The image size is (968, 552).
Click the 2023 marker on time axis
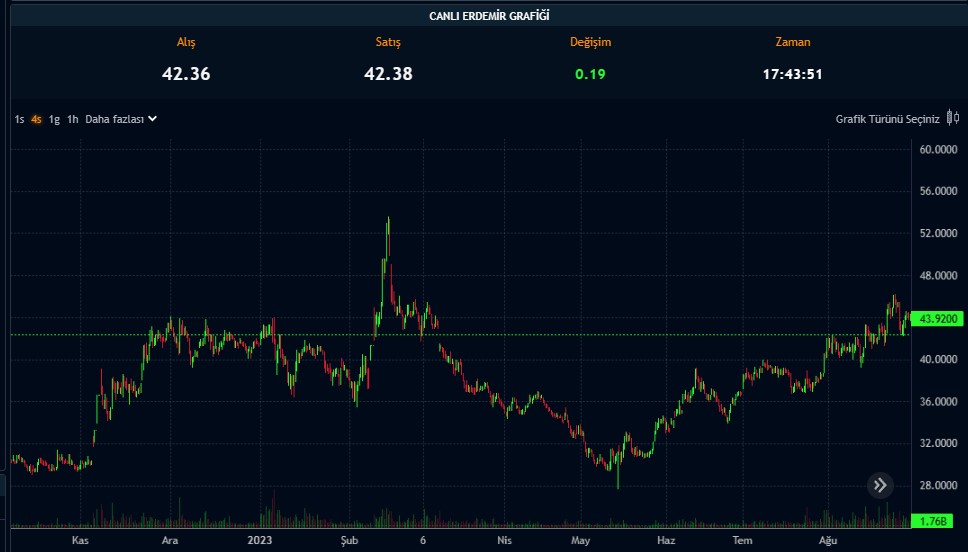tap(259, 540)
